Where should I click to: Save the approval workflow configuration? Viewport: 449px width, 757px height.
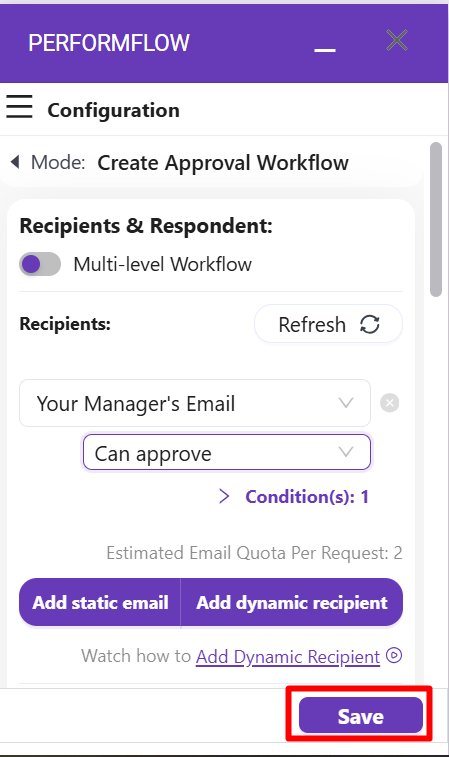coord(361,715)
